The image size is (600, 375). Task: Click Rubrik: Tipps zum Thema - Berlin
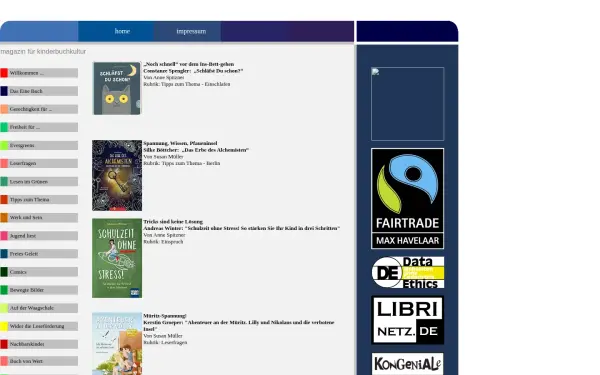tap(182, 163)
